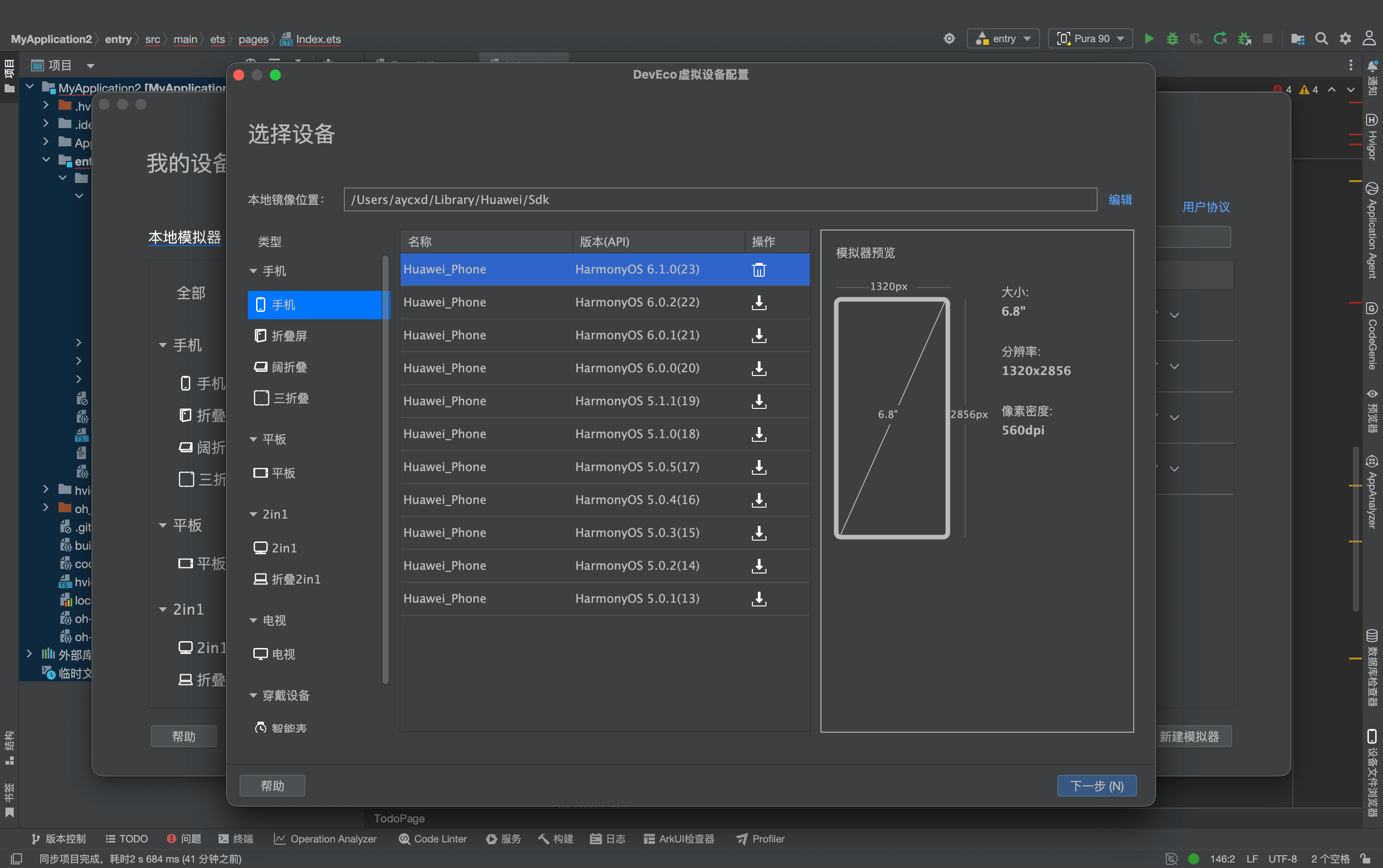Click the 下一步 (N) button
This screenshot has height=868, width=1383.
coord(1097,786)
